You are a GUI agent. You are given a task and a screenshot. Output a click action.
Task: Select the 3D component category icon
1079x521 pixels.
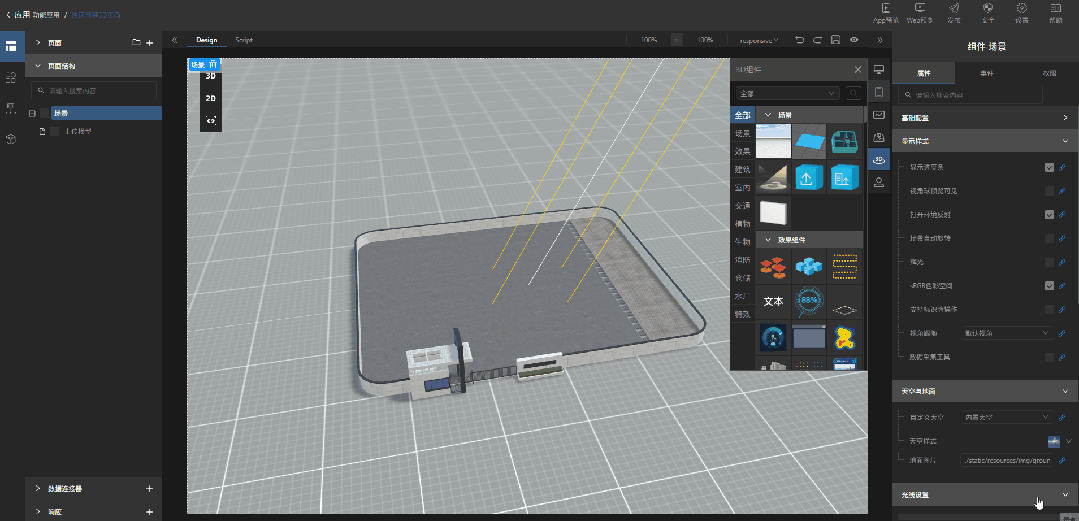tap(879, 160)
